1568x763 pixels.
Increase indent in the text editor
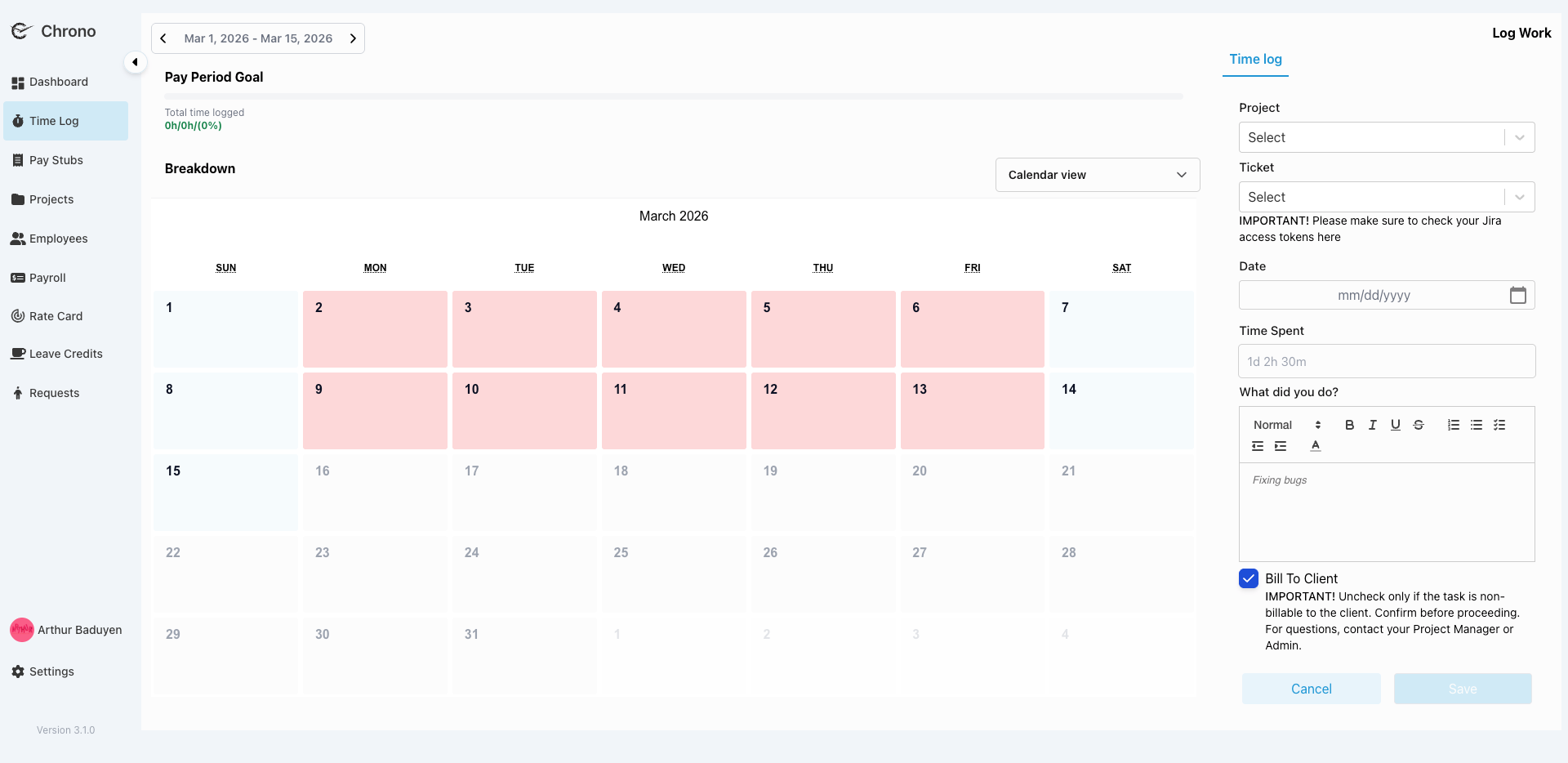(x=1281, y=446)
